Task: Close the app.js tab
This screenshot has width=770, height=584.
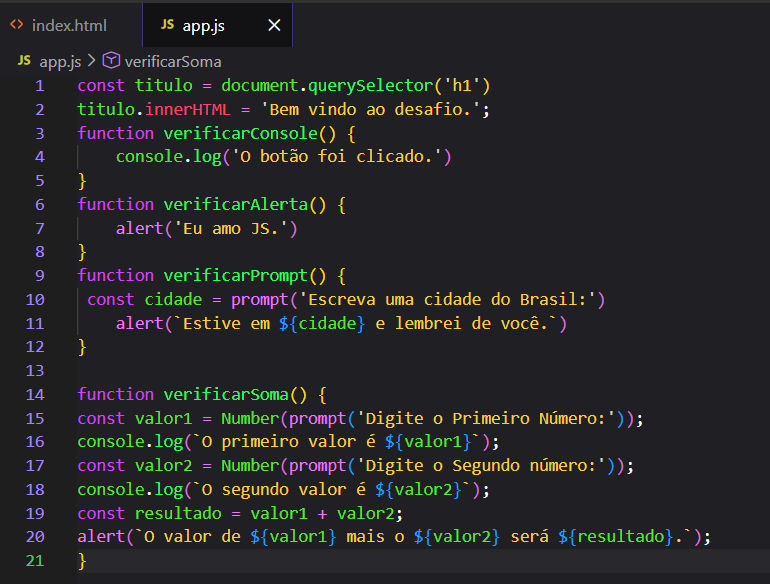Action: (x=274, y=25)
